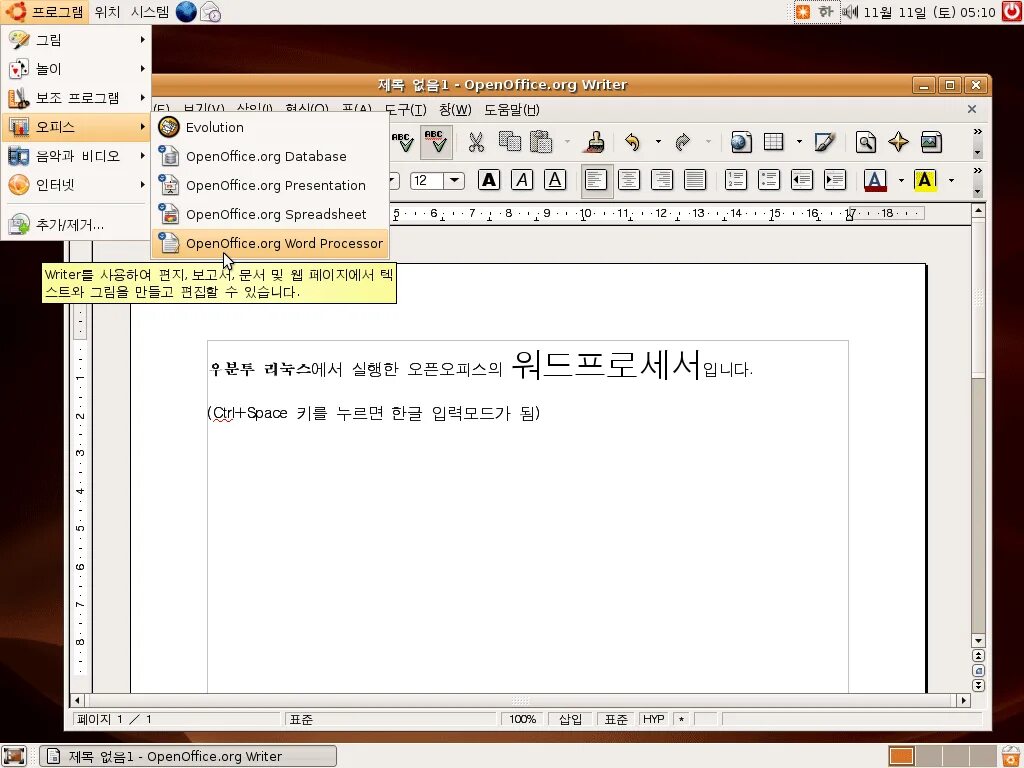Click the Insert Table icon
The image size is (1024, 768).
coord(774,142)
